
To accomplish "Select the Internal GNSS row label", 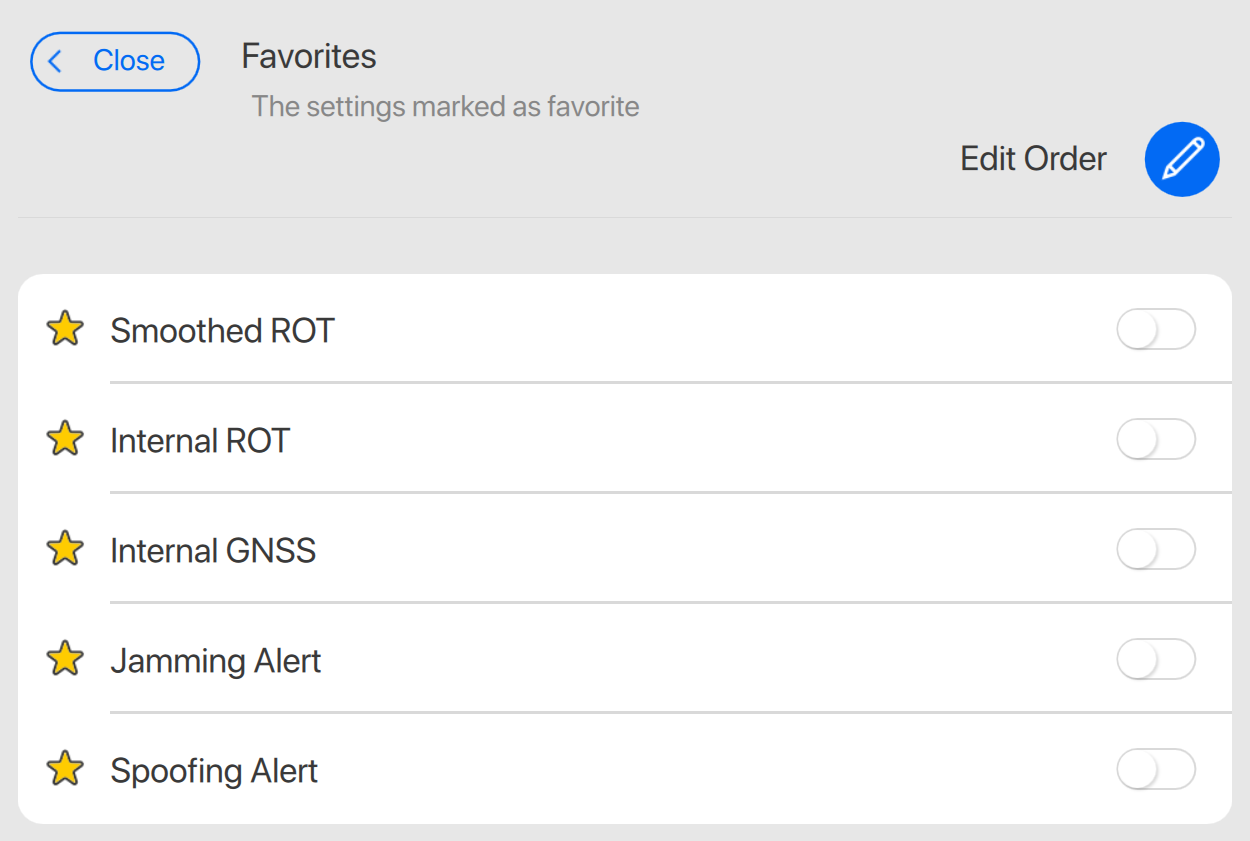I will [213, 551].
